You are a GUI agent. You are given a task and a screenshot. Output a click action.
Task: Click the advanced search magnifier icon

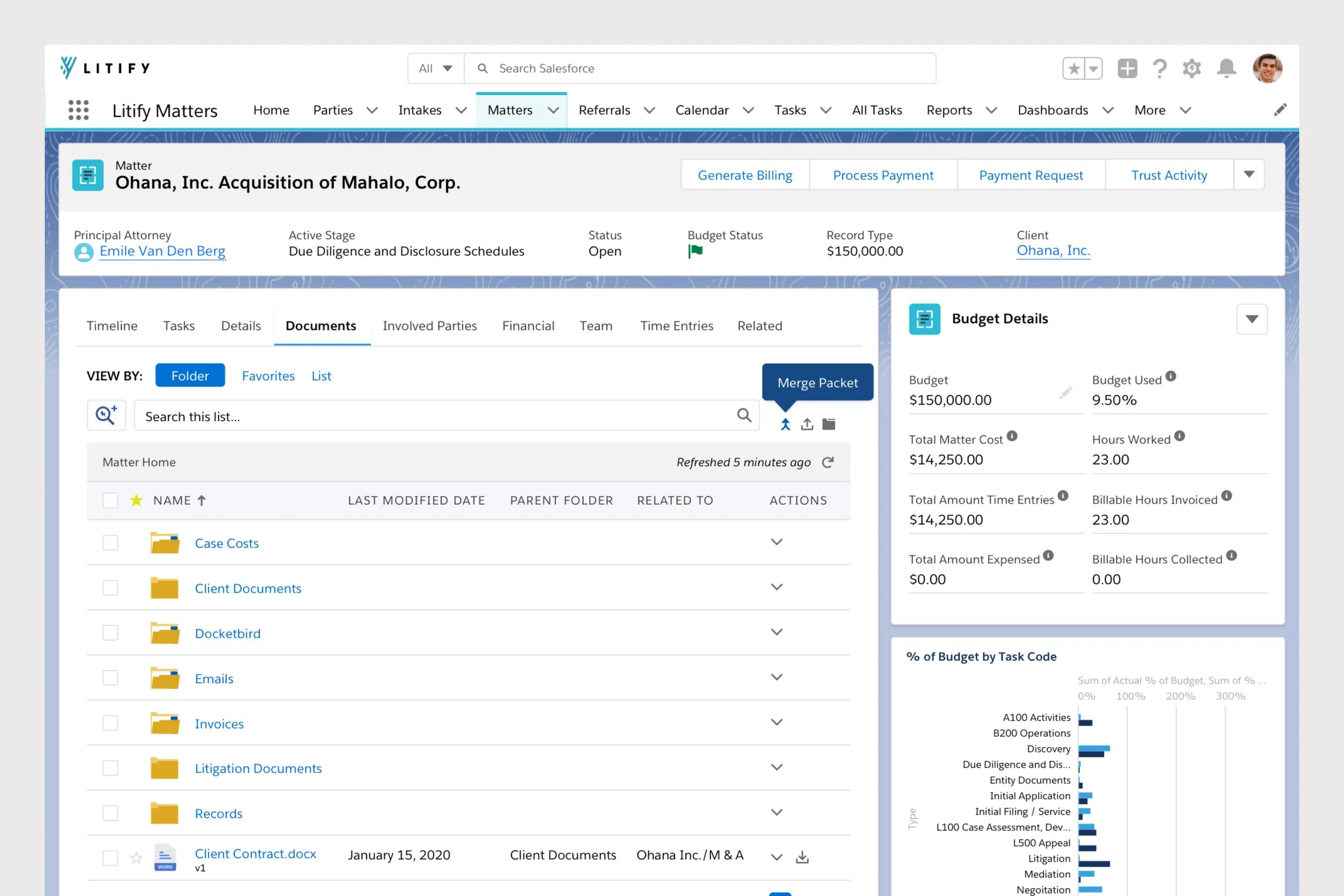pyautogui.click(x=106, y=415)
